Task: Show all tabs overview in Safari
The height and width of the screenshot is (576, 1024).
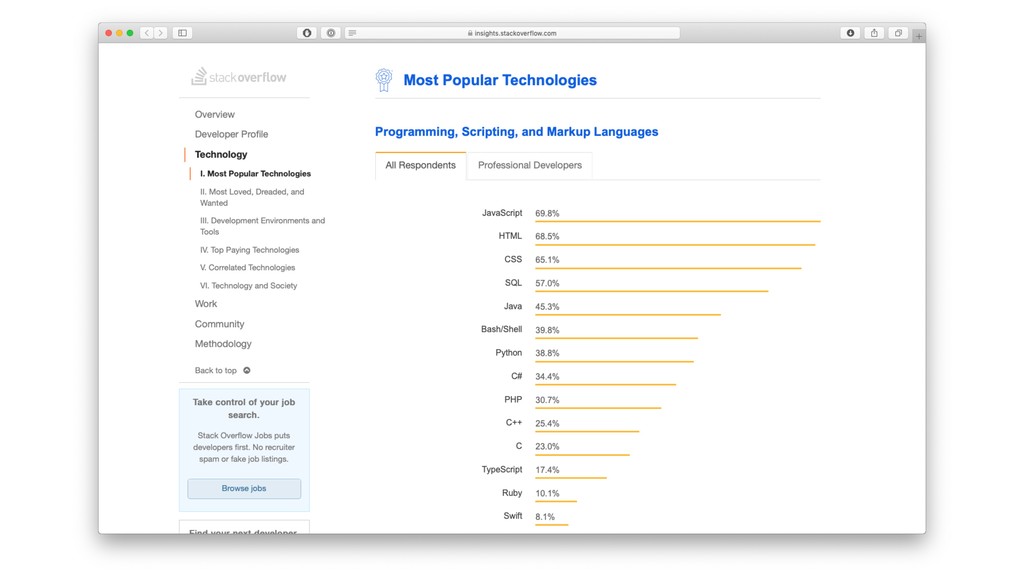Action: coord(898,33)
